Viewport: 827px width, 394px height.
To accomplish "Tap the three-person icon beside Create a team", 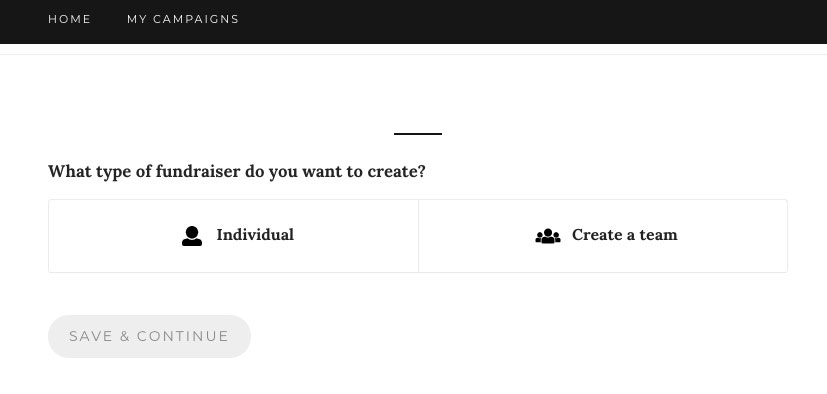I will (x=548, y=236).
